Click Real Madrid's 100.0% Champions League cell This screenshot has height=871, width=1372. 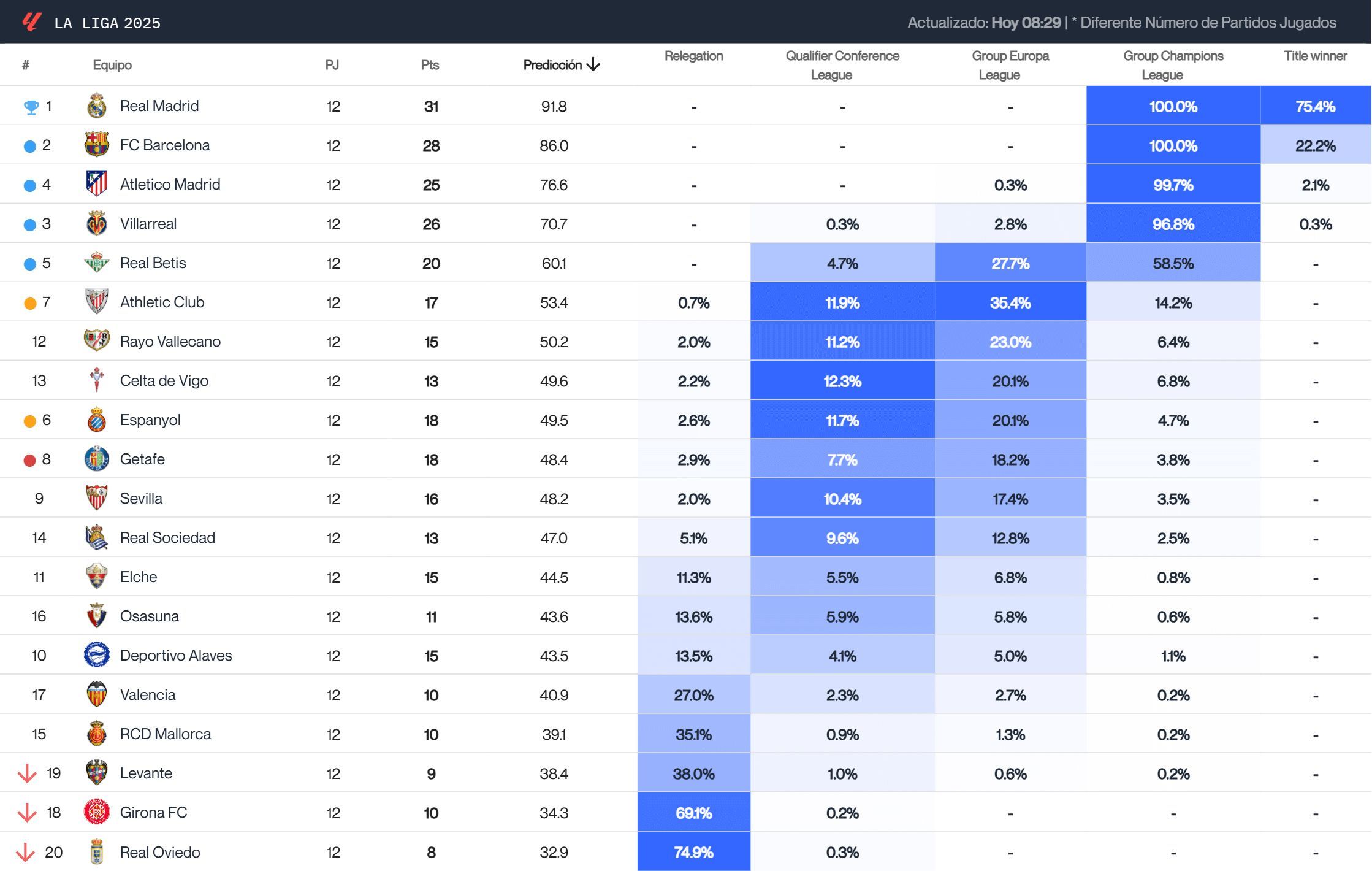[x=1173, y=105]
